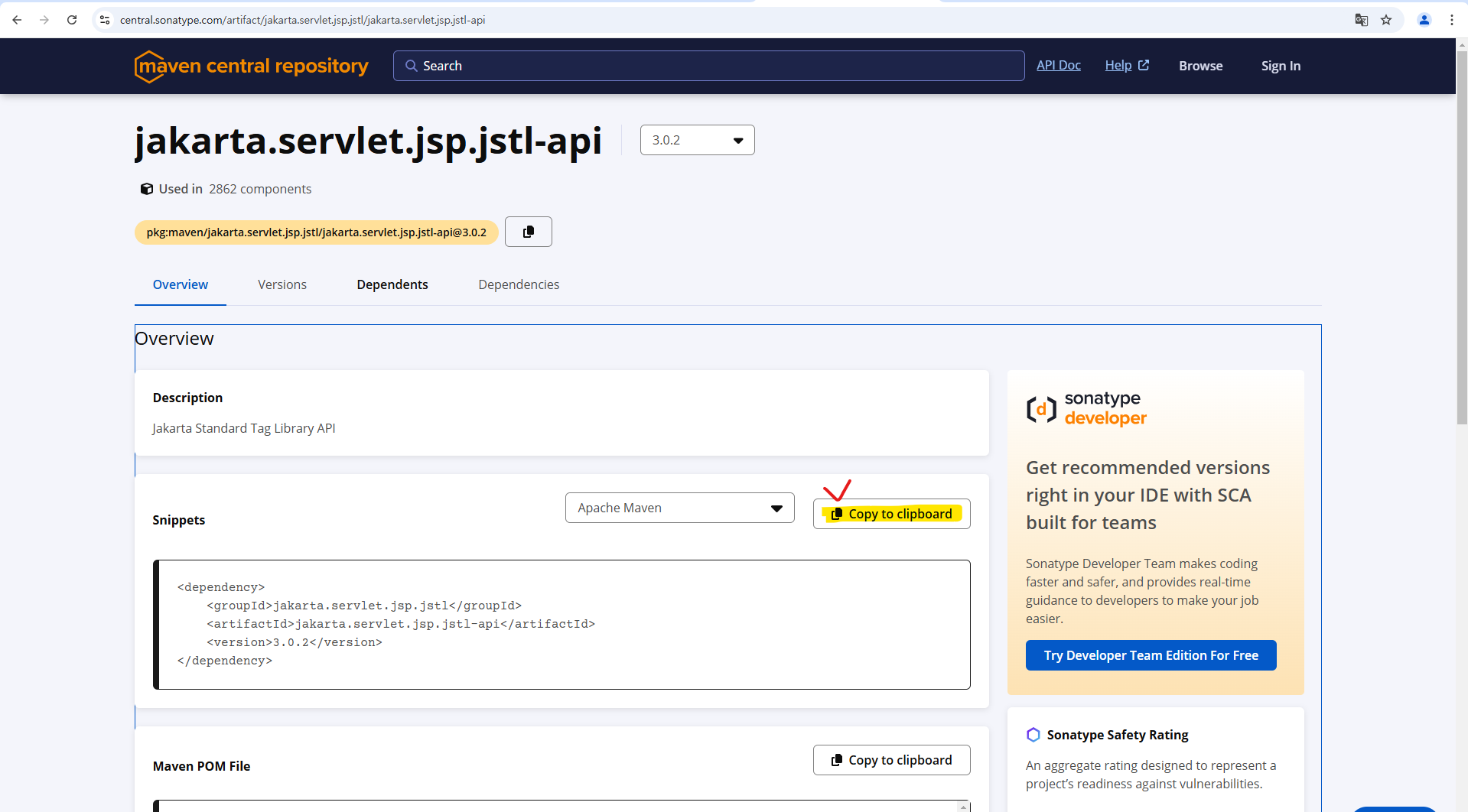Click the magnifier icon in Search box

tap(411, 66)
